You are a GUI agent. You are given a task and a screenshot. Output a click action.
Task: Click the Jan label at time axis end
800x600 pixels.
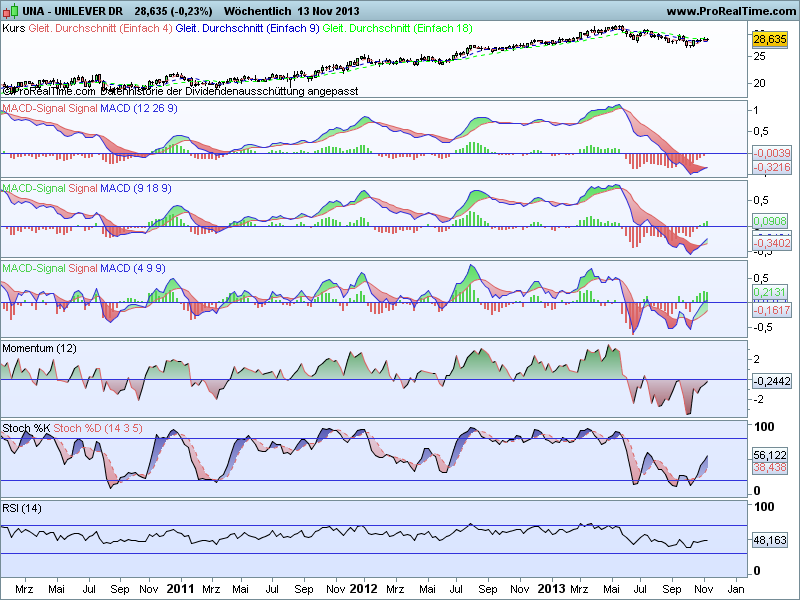(x=735, y=589)
